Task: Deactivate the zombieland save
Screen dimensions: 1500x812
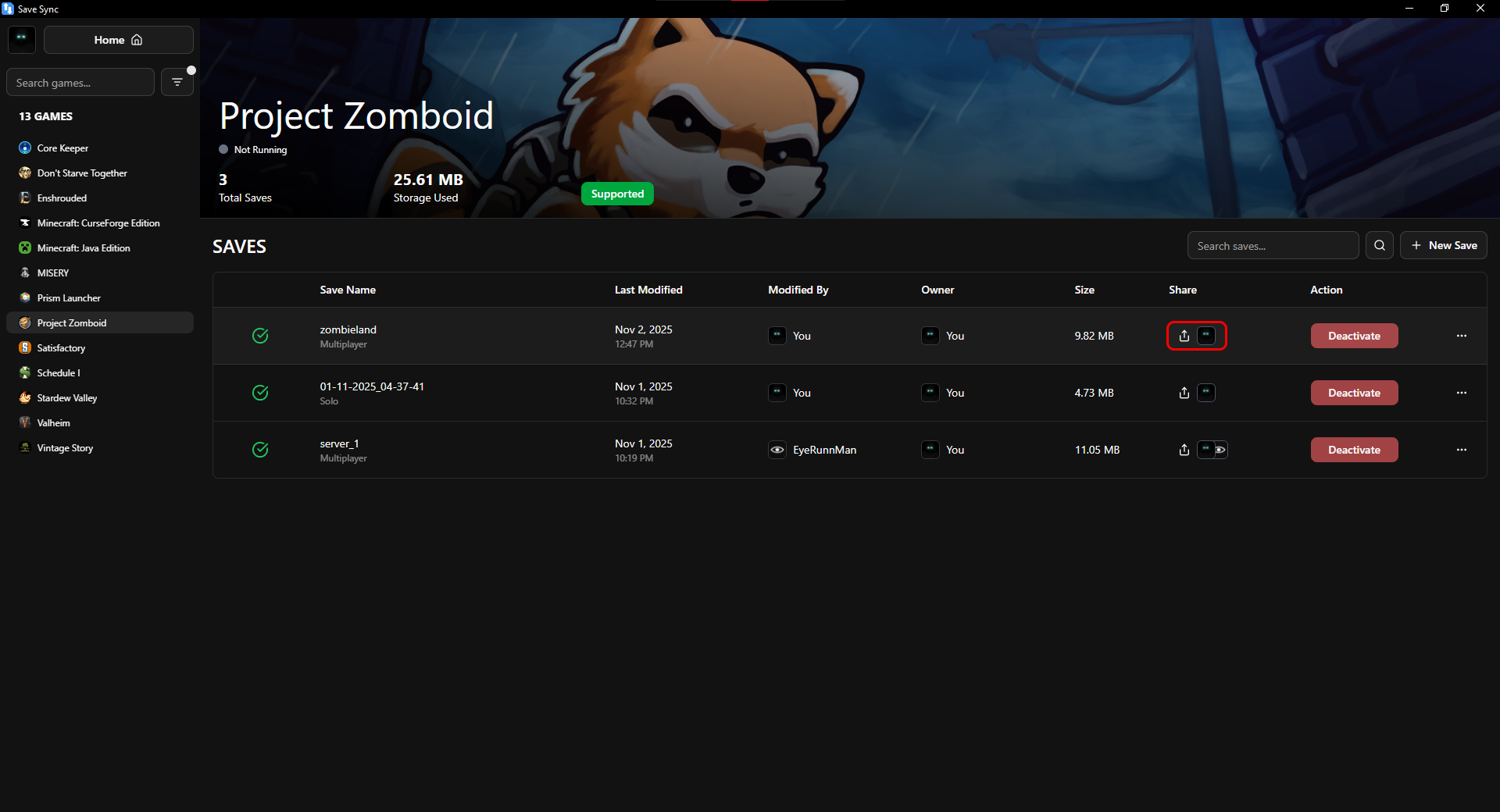Action: tap(1354, 336)
